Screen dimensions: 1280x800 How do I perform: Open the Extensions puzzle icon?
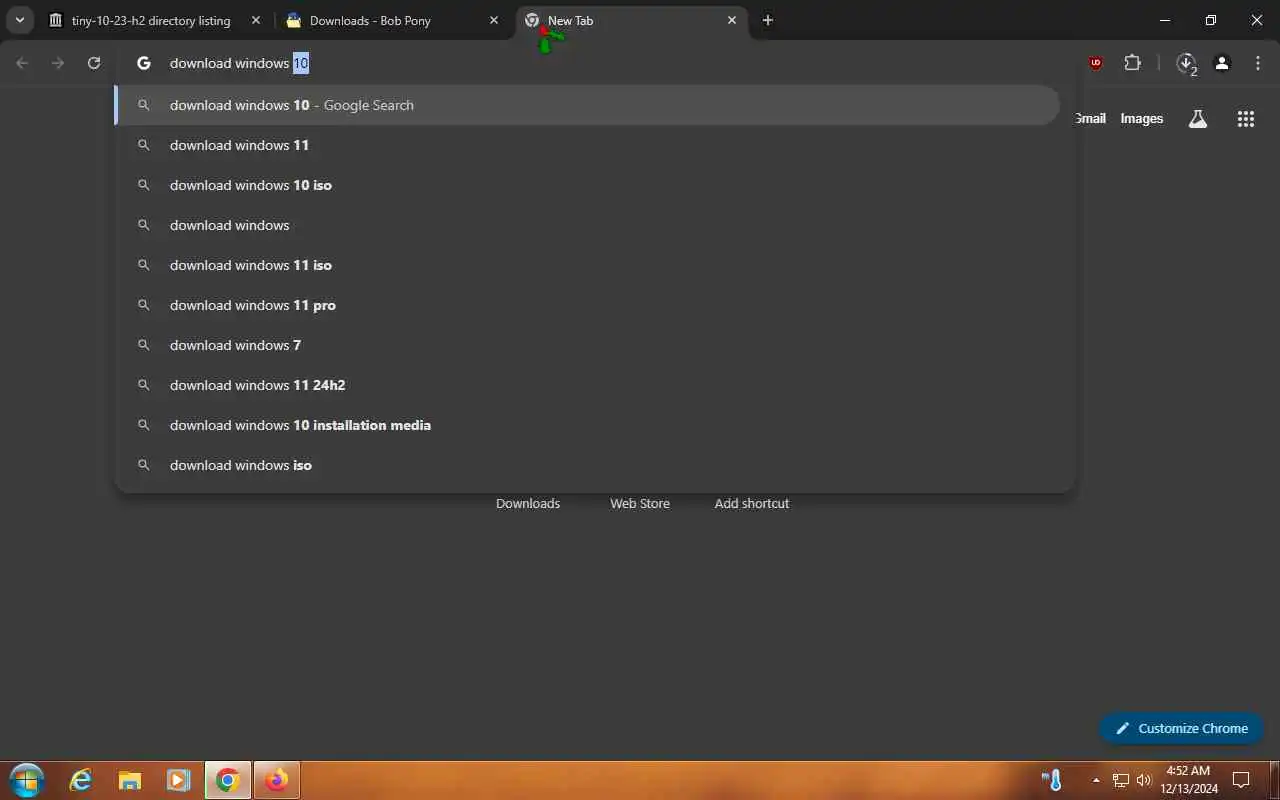[1132, 63]
